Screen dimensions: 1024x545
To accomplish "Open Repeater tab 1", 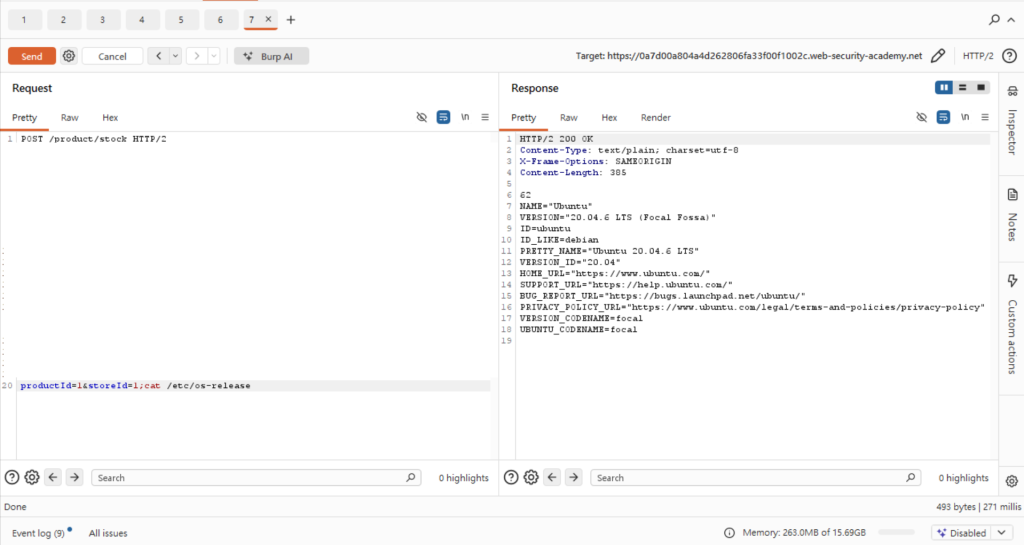I will [x=24, y=20].
